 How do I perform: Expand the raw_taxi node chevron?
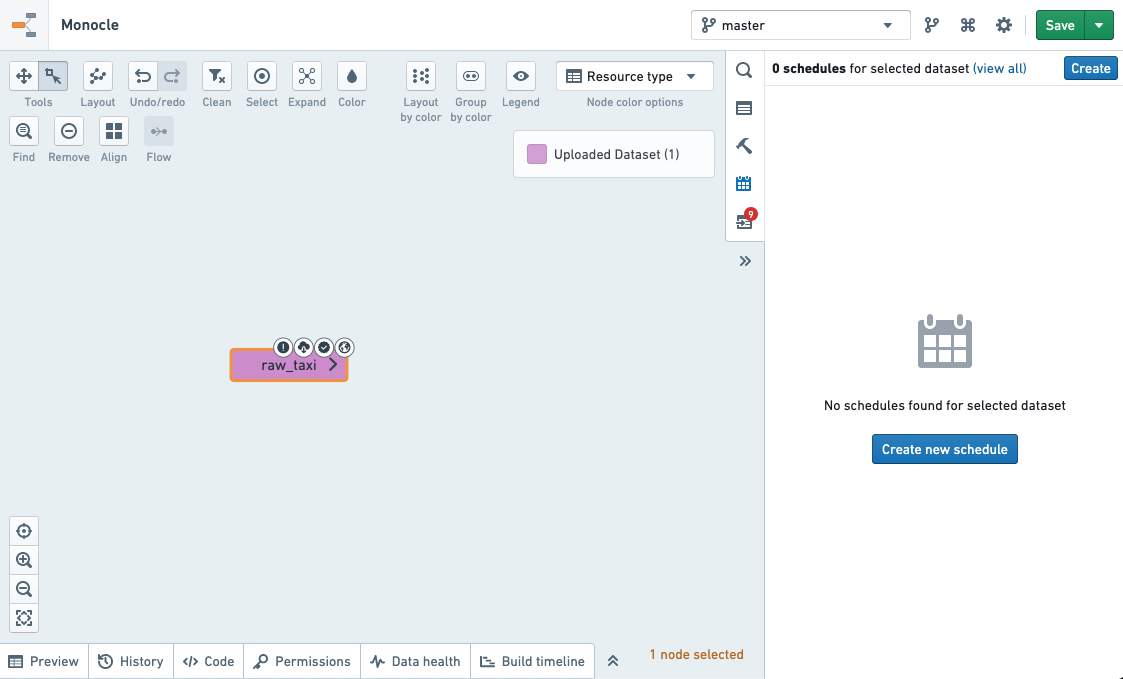pos(333,365)
